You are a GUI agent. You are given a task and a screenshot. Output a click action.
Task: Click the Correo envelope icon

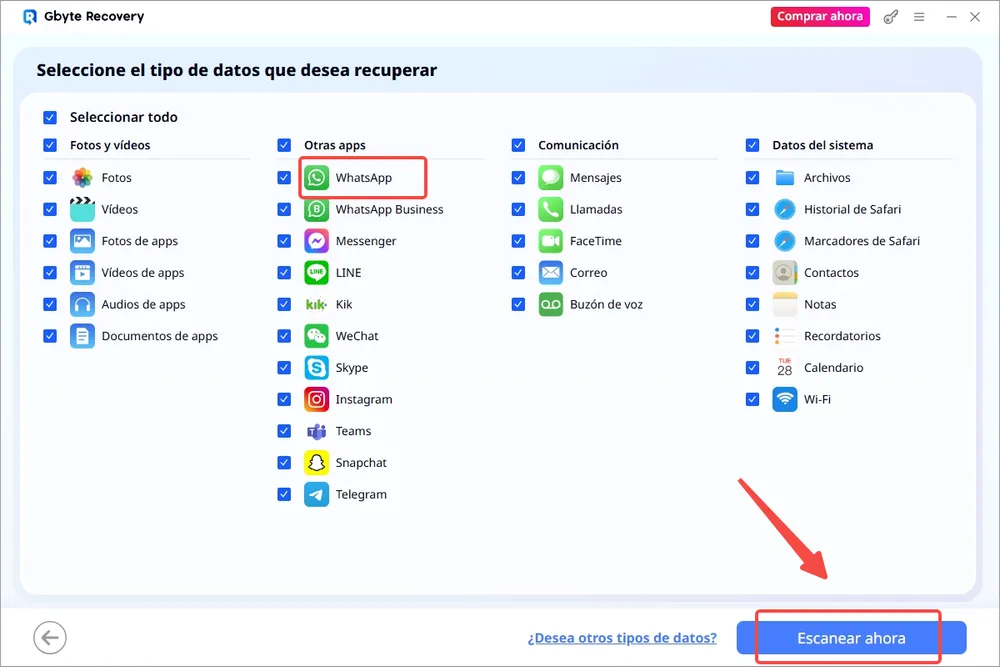coord(550,273)
